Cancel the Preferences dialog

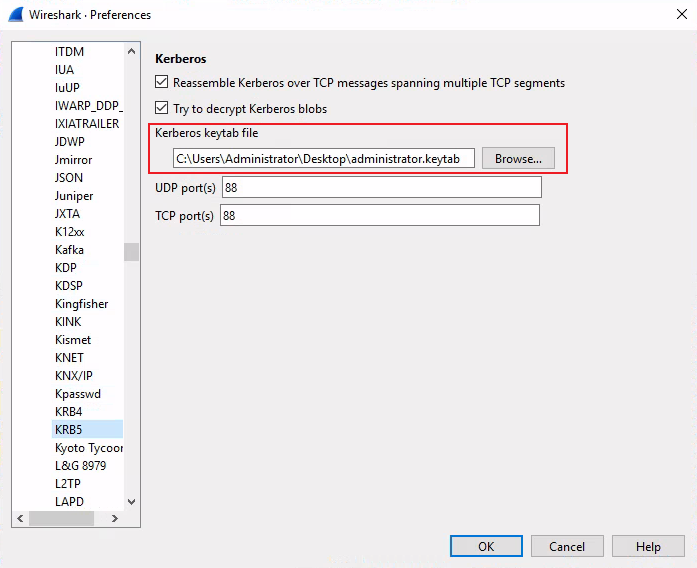point(567,546)
